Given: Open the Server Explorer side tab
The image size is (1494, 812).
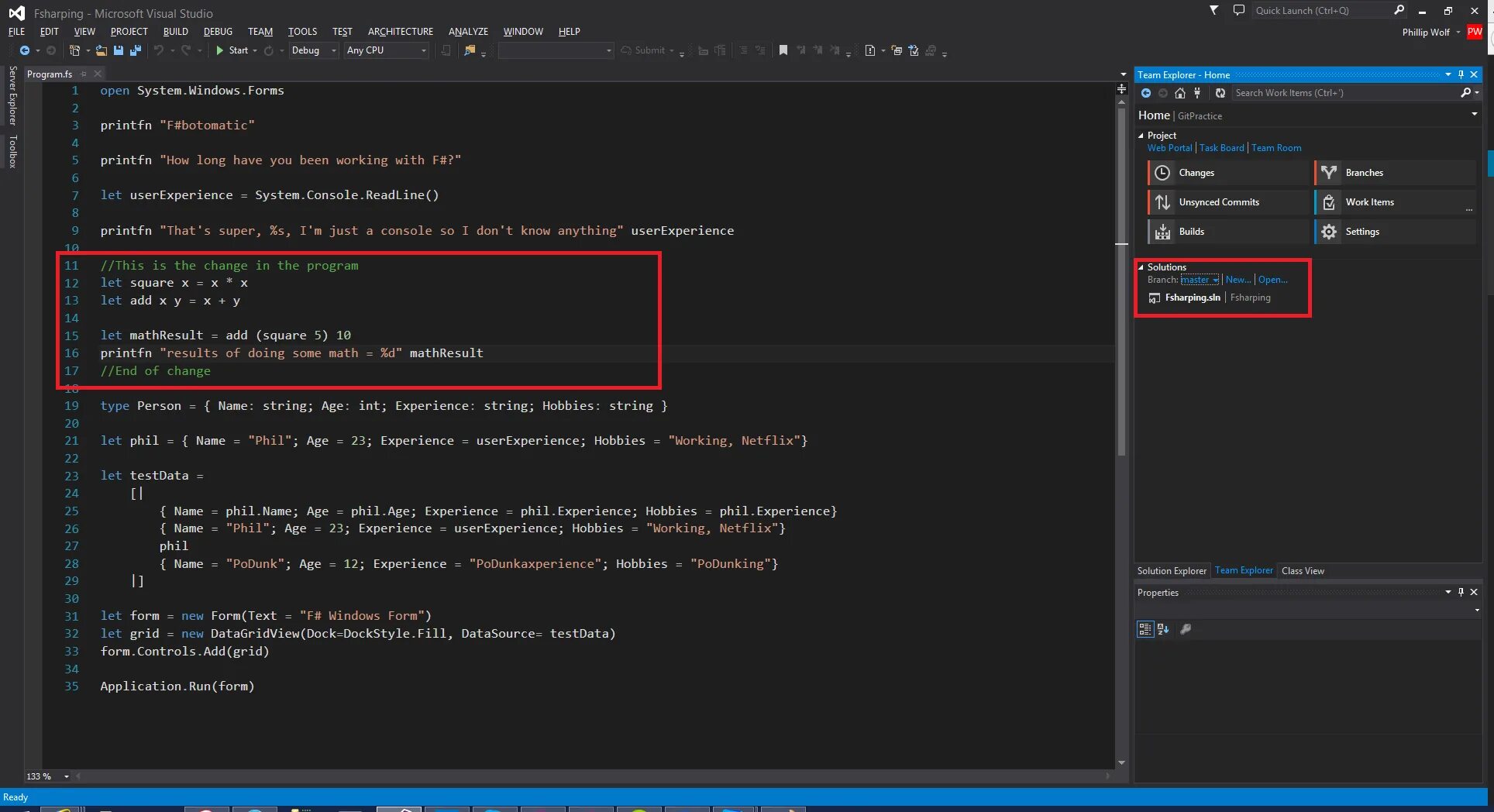Looking at the screenshot, I should point(12,96).
